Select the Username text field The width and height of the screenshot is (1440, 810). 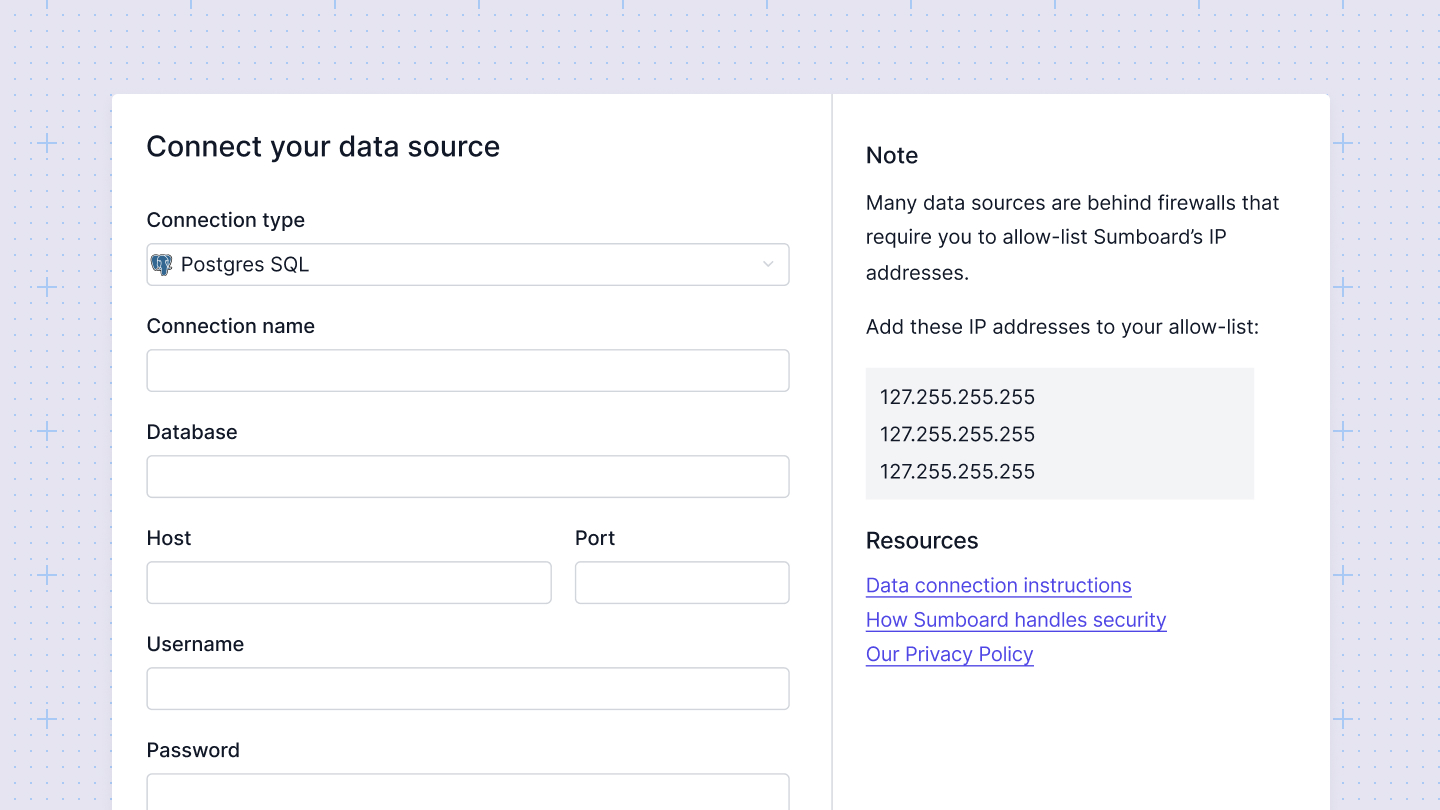coord(467,689)
